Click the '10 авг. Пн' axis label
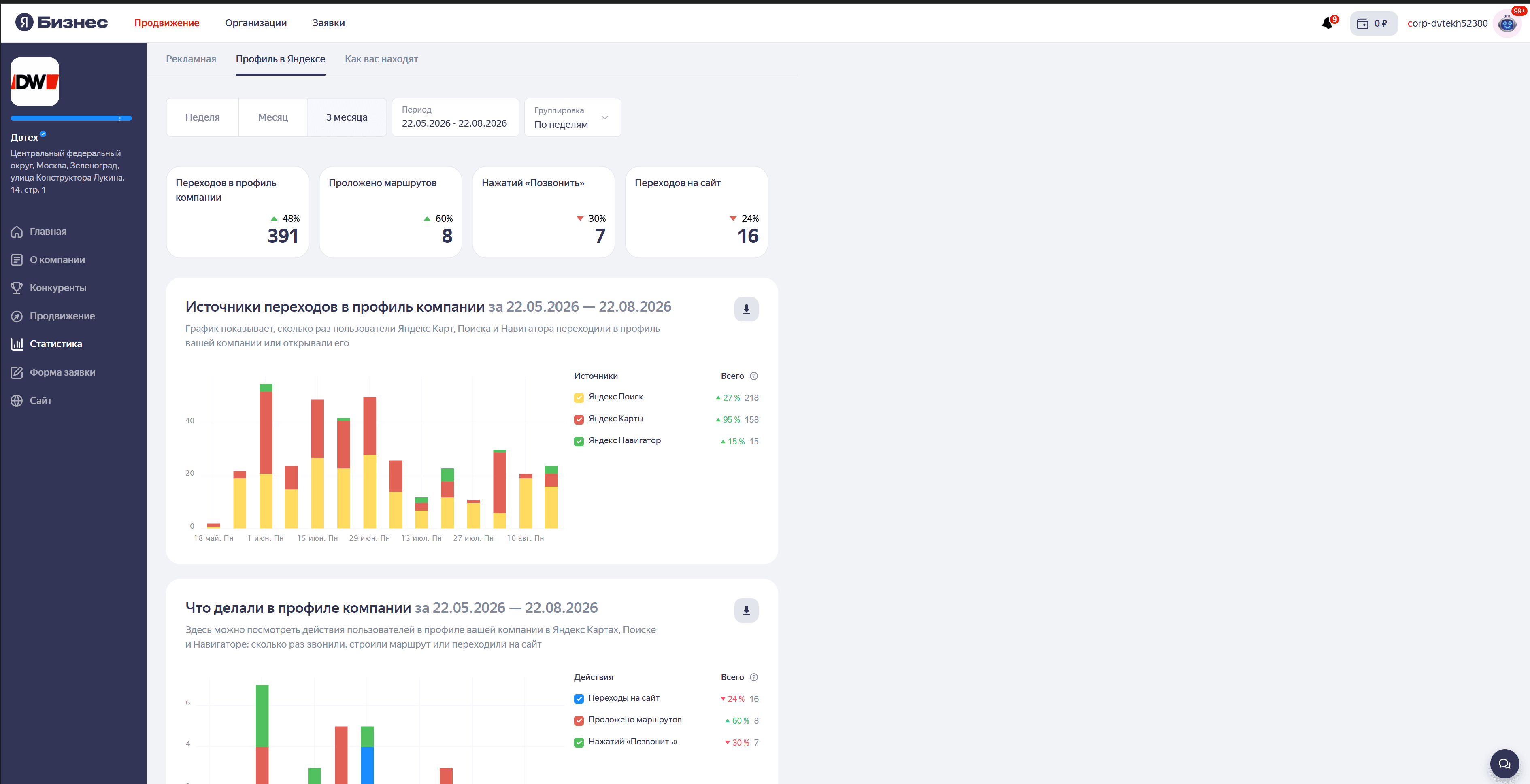Screen dimensions: 1530x784 click(x=525, y=538)
